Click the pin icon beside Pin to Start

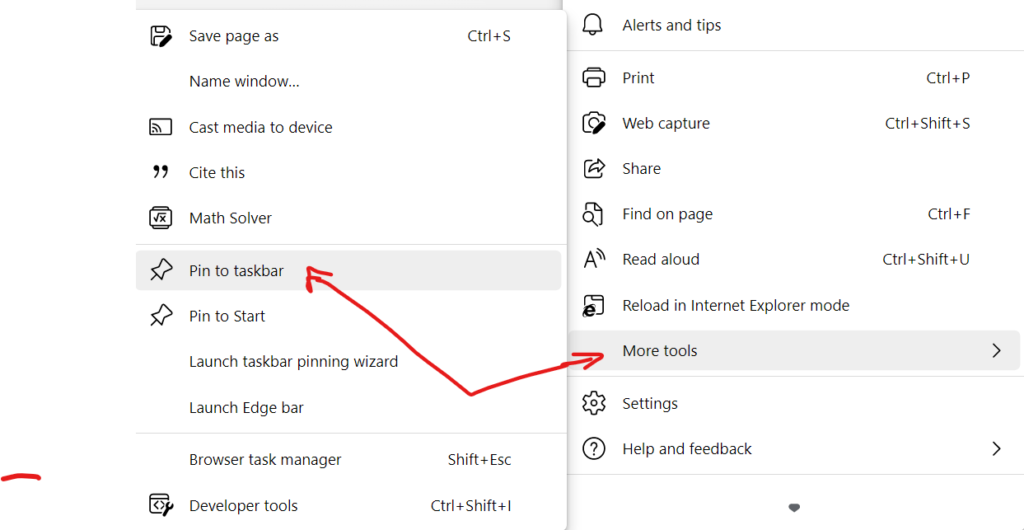tap(161, 317)
